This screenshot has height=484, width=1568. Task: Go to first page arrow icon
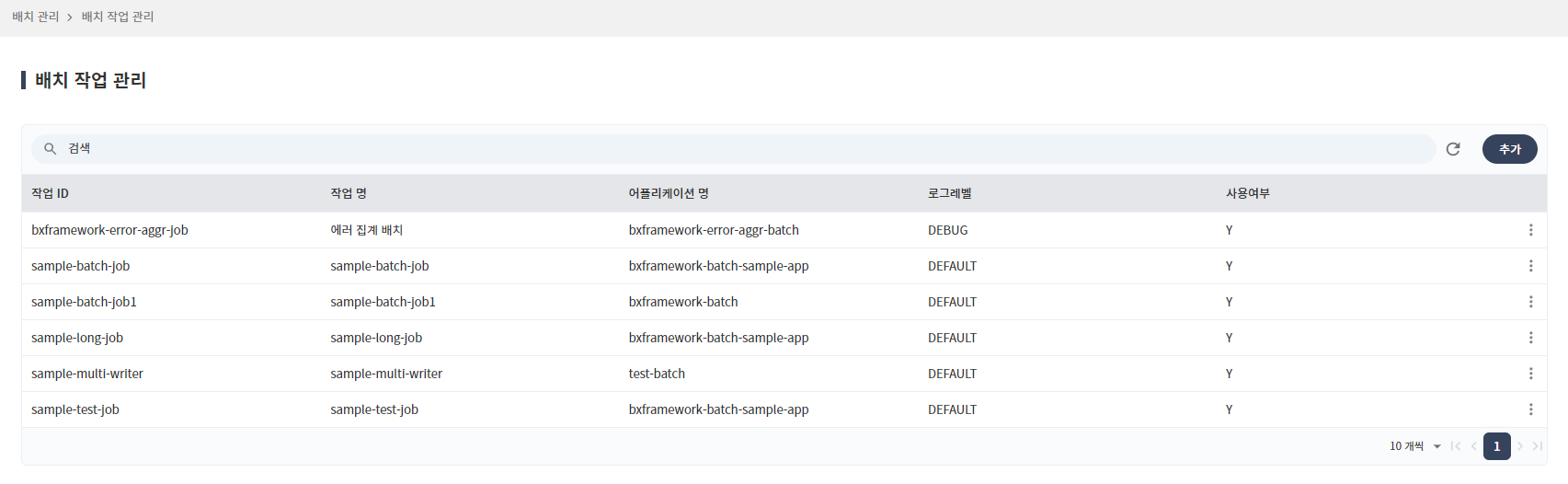[x=1456, y=446]
